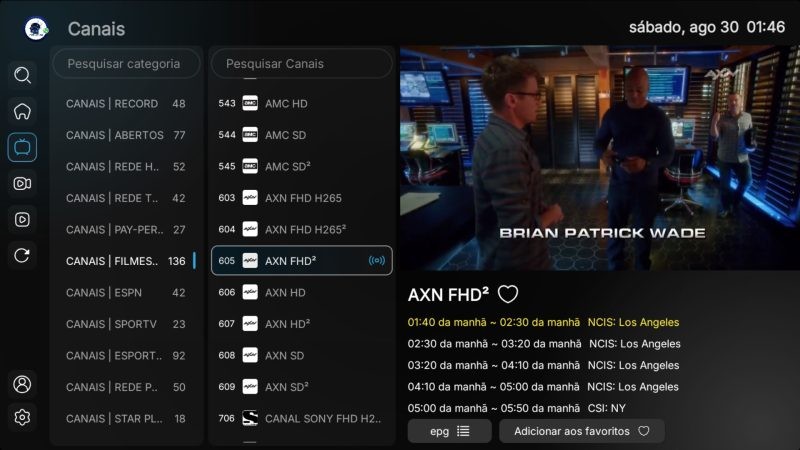
Task: Click the AXN SD² channel logo
Action: point(250,387)
